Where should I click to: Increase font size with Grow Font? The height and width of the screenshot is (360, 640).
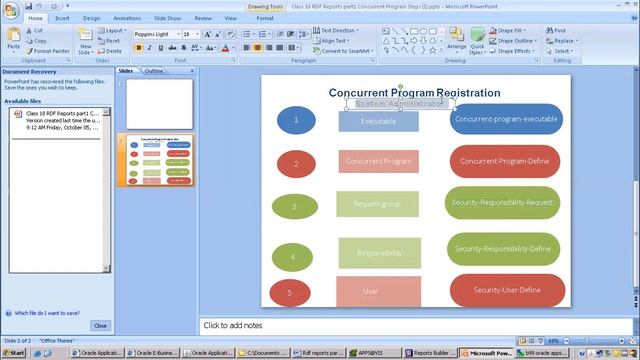207,34
